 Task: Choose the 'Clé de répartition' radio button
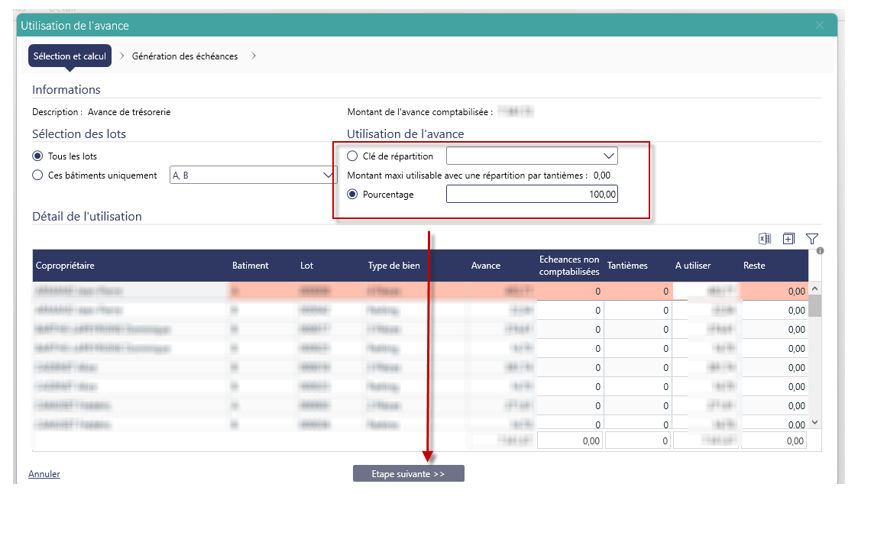click(352, 156)
